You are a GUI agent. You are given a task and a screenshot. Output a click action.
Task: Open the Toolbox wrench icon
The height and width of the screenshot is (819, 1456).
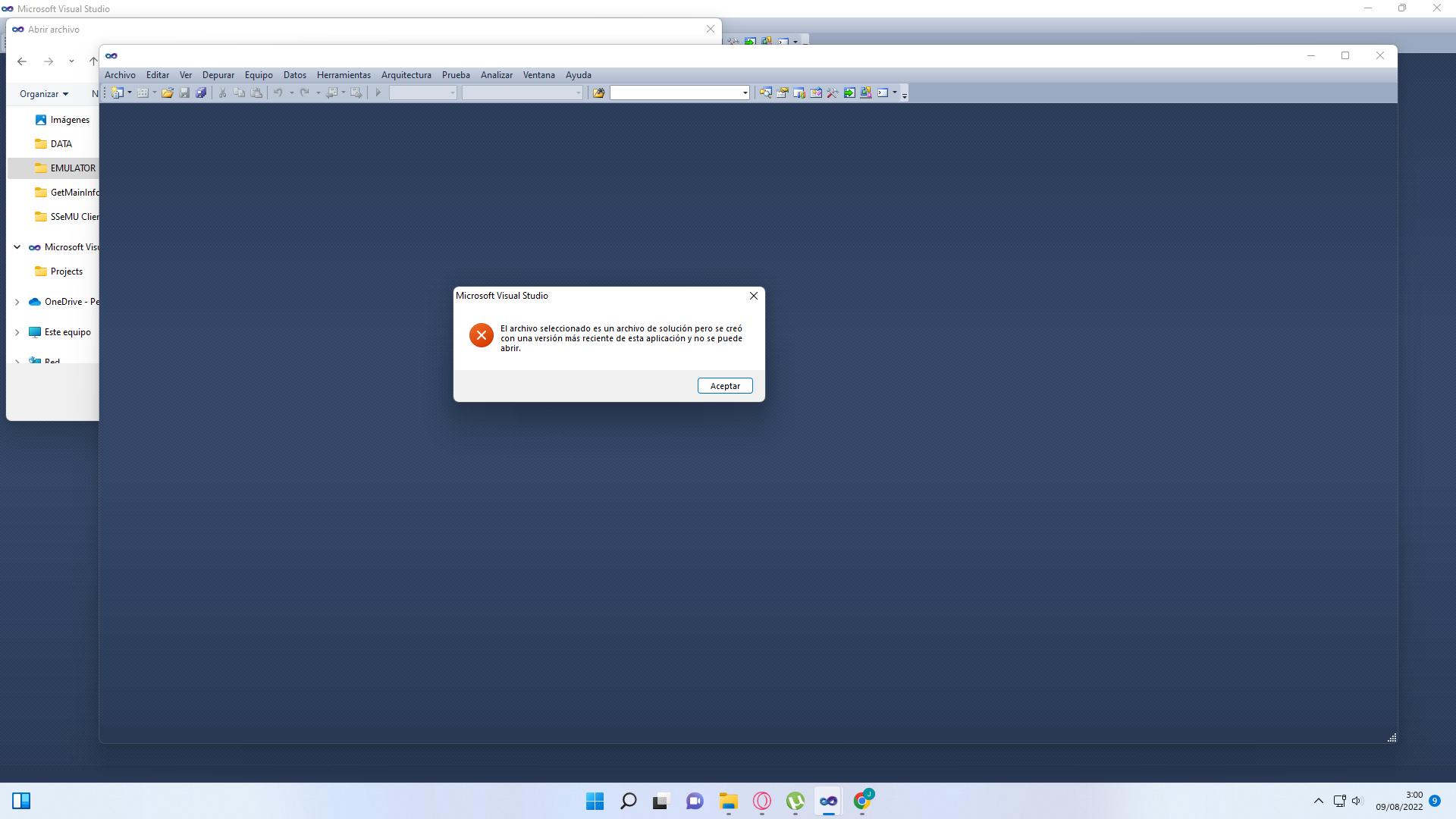pyautogui.click(x=833, y=93)
